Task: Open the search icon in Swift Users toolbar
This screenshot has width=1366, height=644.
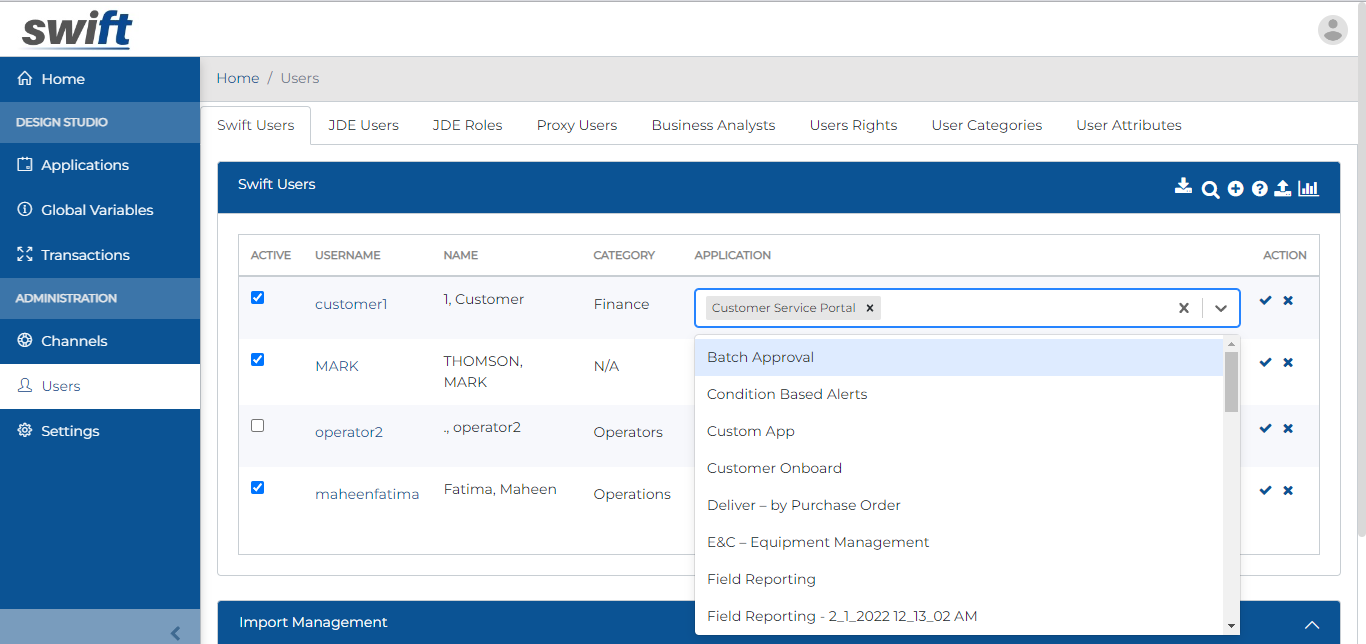Action: (x=1210, y=188)
